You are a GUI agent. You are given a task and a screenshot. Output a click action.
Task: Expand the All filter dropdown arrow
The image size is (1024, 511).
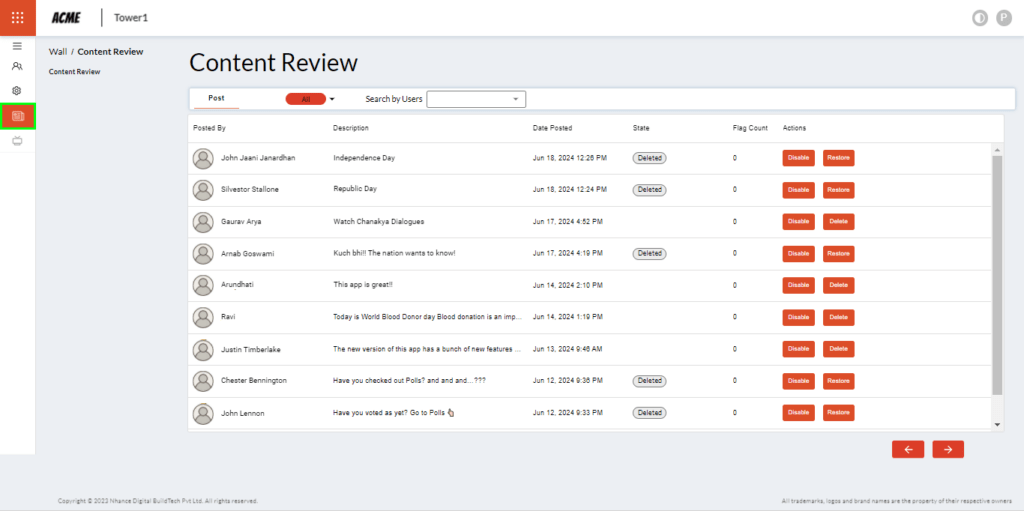coord(331,99)
